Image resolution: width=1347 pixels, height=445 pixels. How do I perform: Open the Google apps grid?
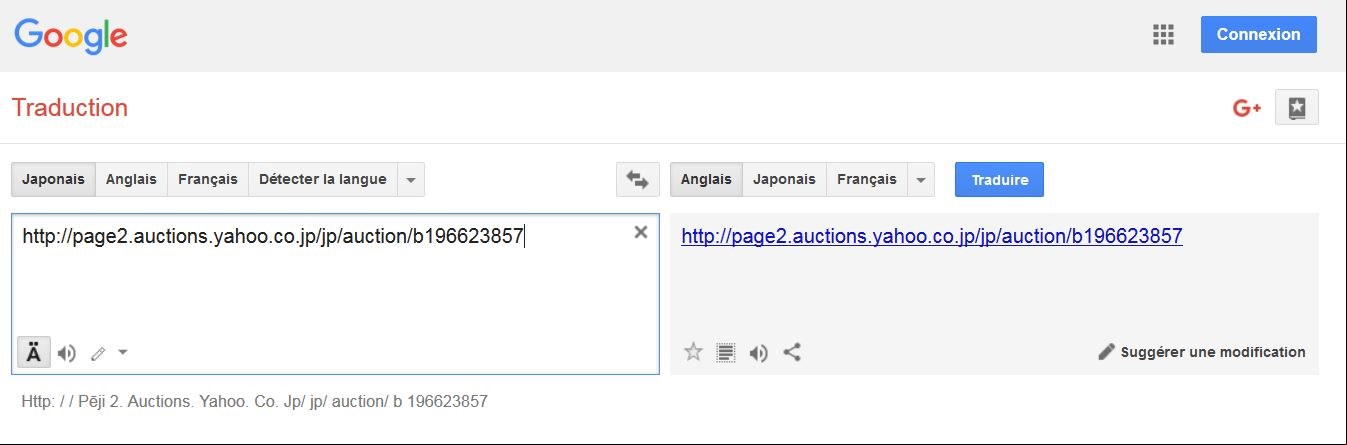pyautogui.click(x=1162, y=35)
